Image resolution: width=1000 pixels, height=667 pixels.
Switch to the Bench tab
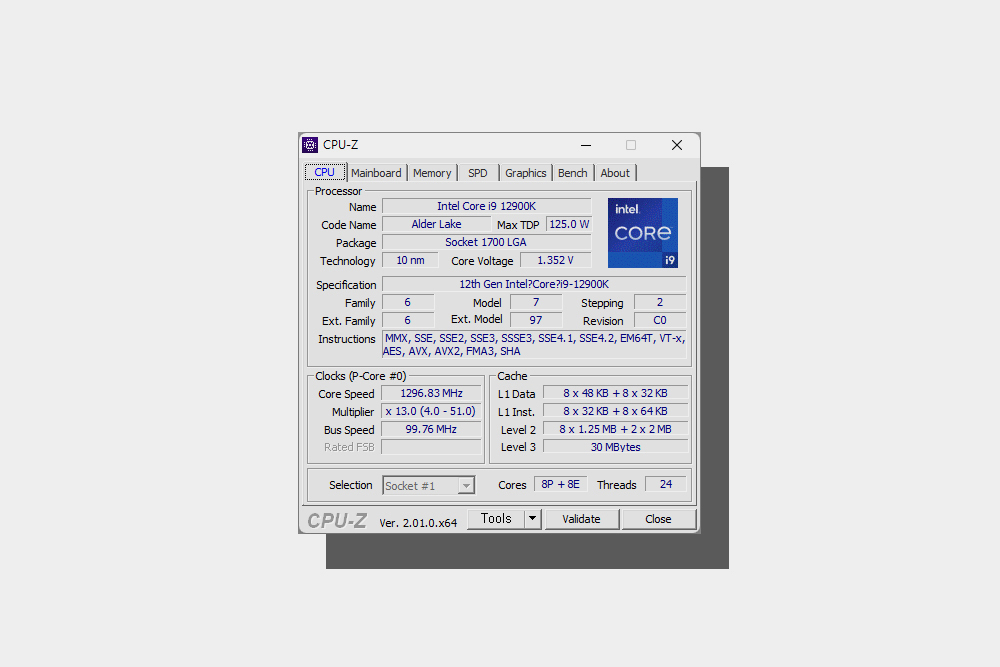pyautogui.click(x=573, y=173)
